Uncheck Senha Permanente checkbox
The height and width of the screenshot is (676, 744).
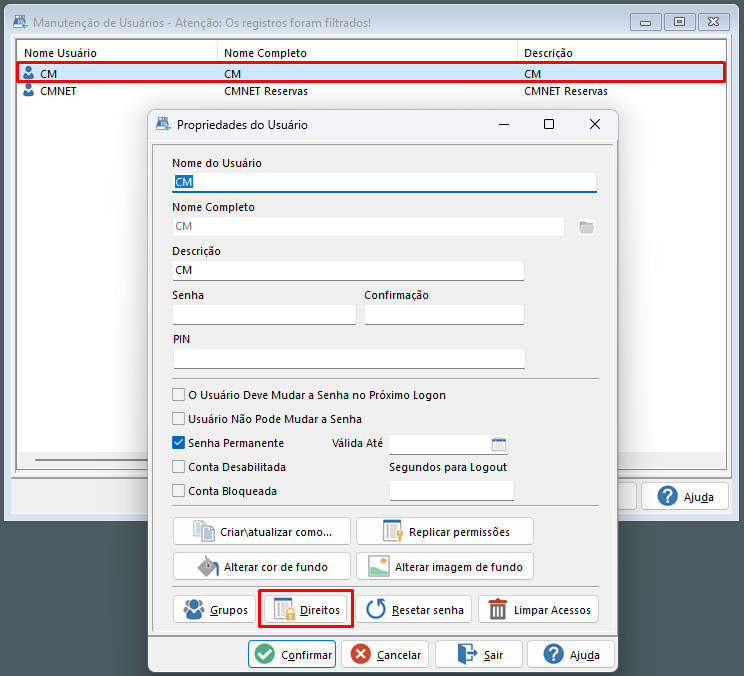pyautogui.click(x=178, y=443)
